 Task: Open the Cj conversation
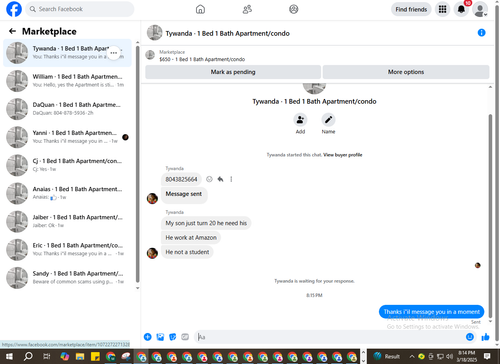[x=67, y=165]
